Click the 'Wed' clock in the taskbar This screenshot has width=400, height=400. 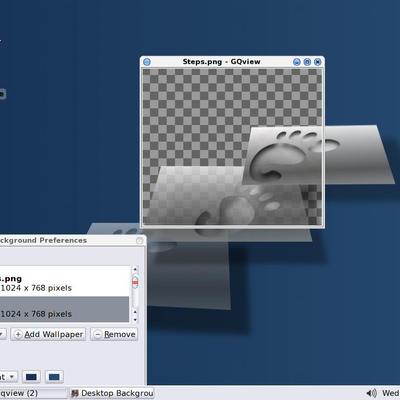[391, 393]
